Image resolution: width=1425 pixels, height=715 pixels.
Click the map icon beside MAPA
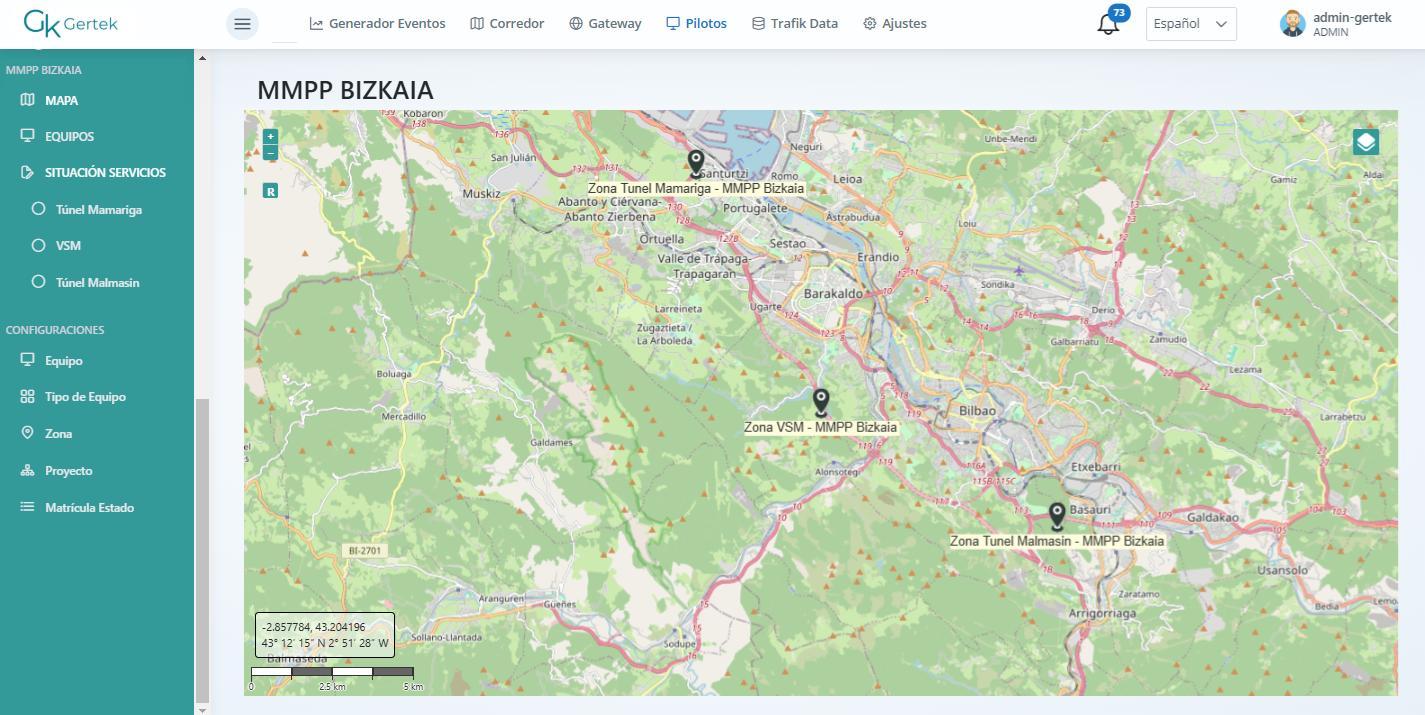point(27,100)
